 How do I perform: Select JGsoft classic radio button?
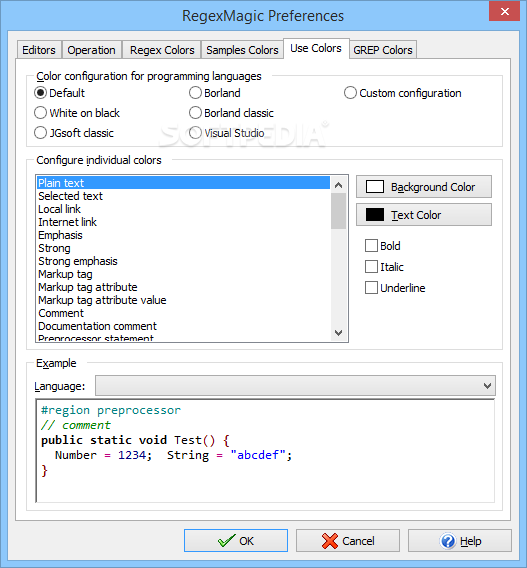tap(74, 133)
